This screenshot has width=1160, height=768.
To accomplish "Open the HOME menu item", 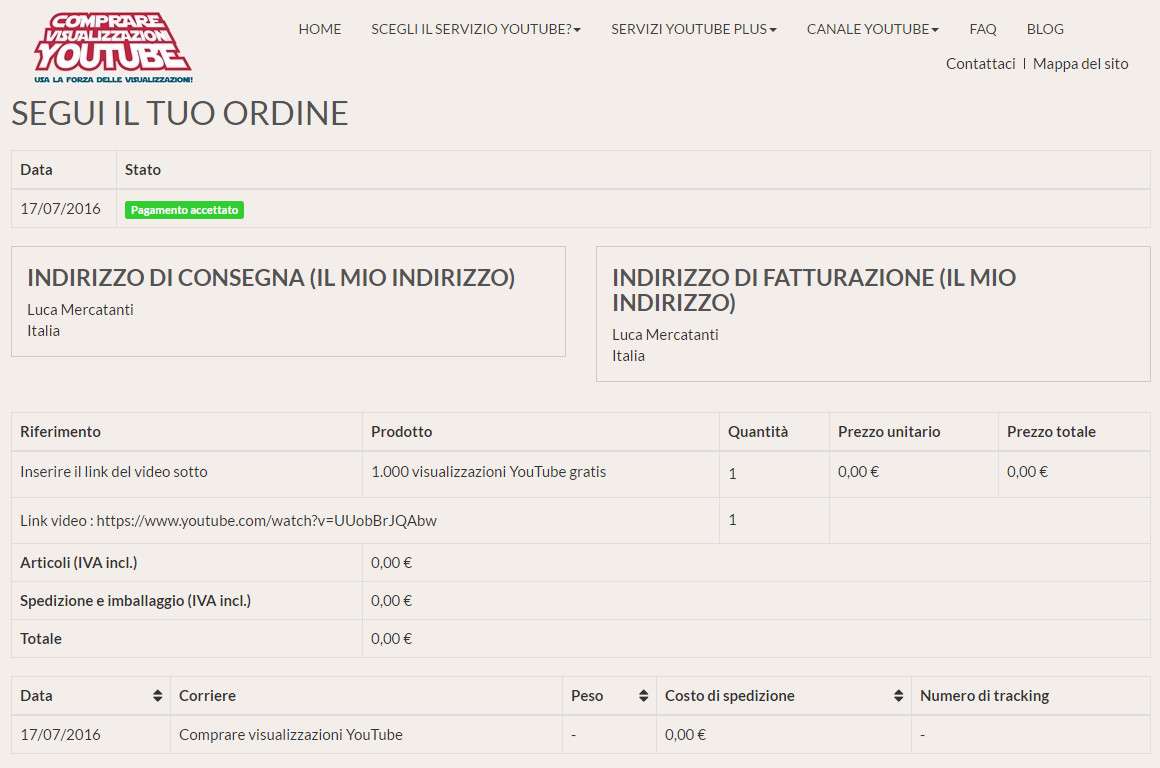I will point(320,29).
